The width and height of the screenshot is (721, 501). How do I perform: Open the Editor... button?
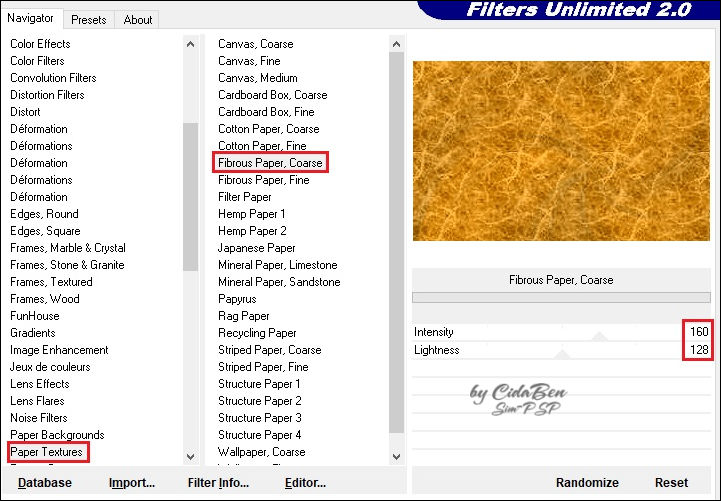[x=305, y=483]
